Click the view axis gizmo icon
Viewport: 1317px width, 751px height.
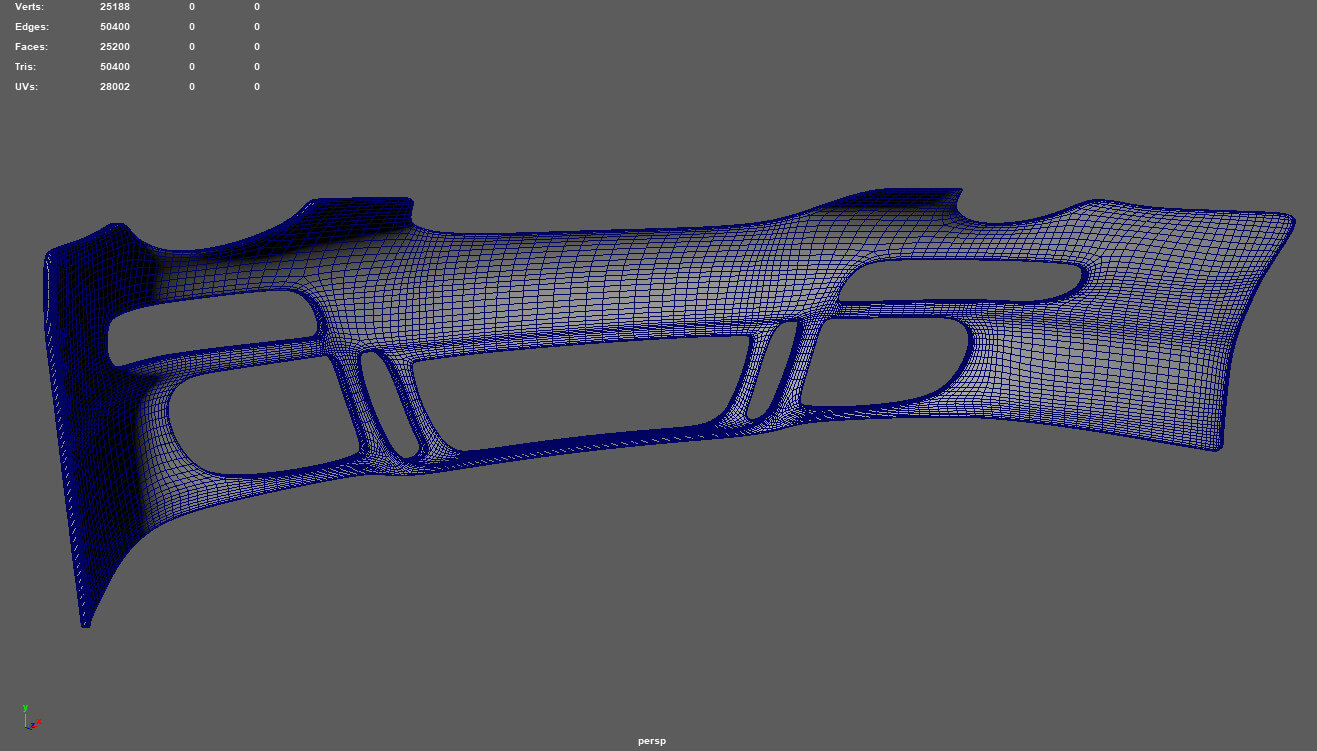click(30, 717)
